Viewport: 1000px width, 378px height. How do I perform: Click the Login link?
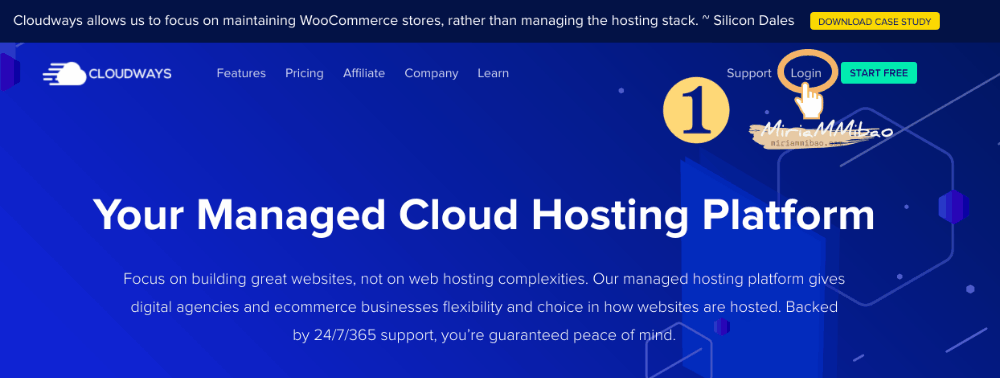(806, 73)
